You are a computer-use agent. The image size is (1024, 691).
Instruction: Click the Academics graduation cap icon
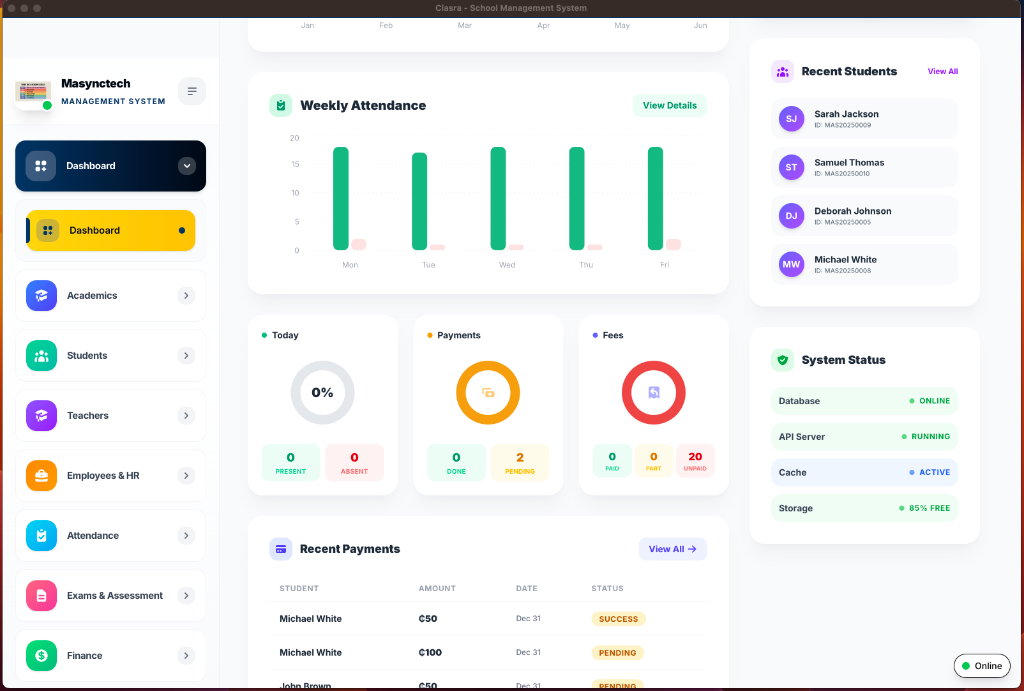coord(40,295)
